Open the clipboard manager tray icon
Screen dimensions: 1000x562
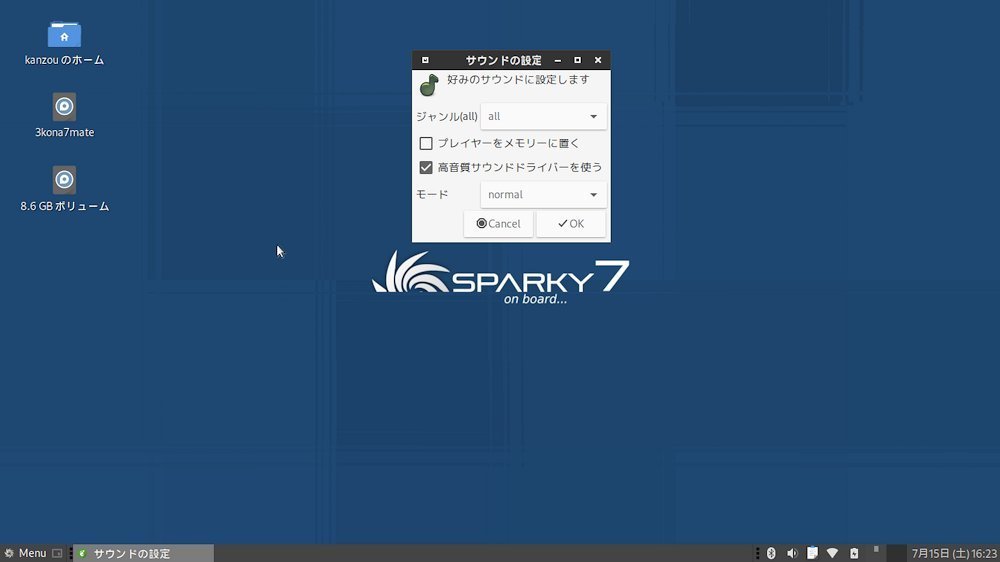click(x=812, y=553)
